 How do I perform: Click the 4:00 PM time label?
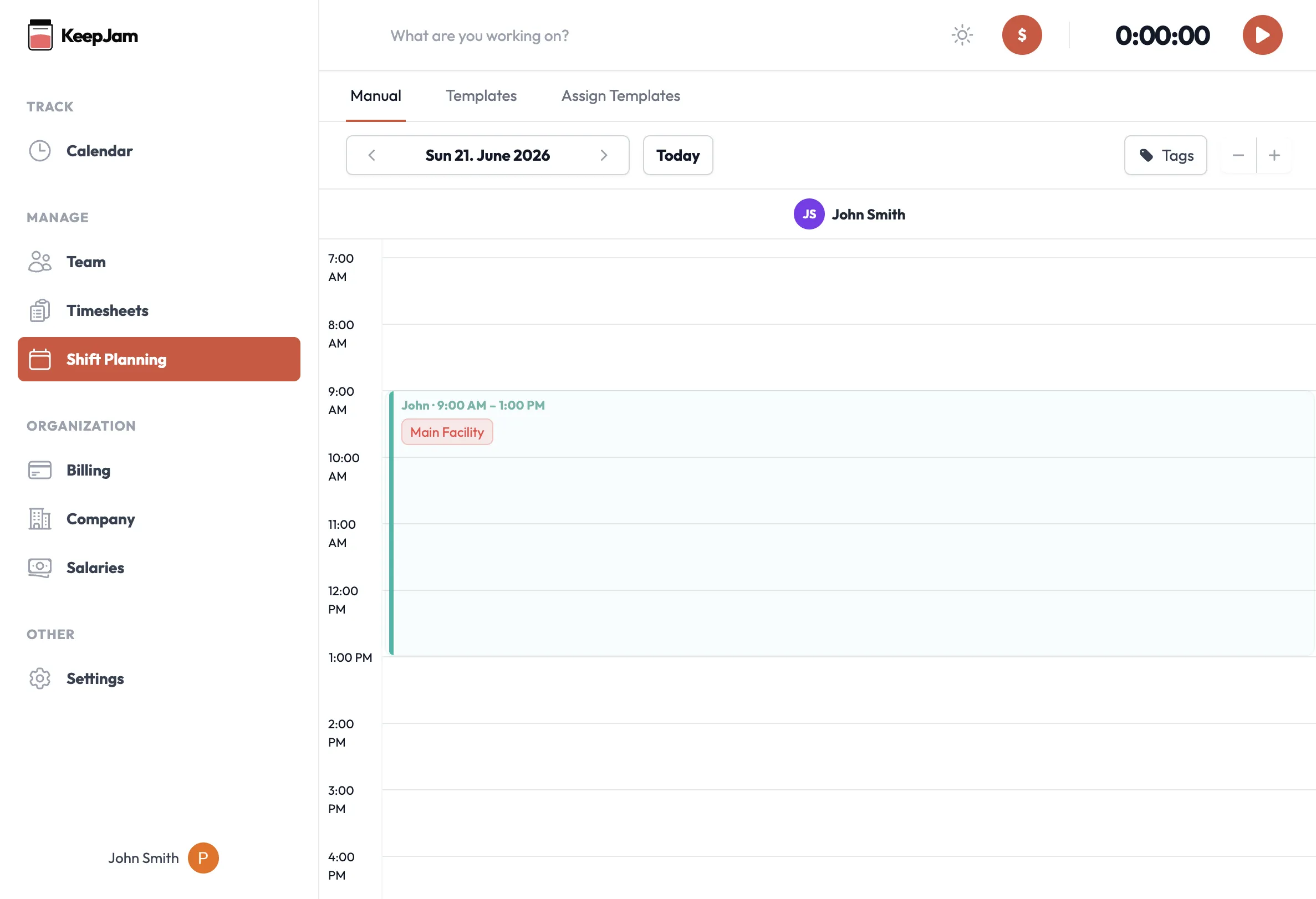(341, 866)
